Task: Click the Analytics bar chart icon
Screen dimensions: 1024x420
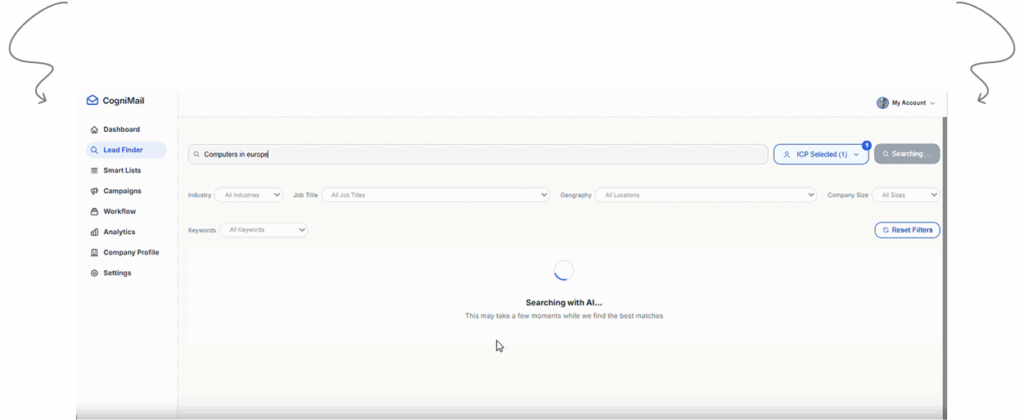Action: 94,232
